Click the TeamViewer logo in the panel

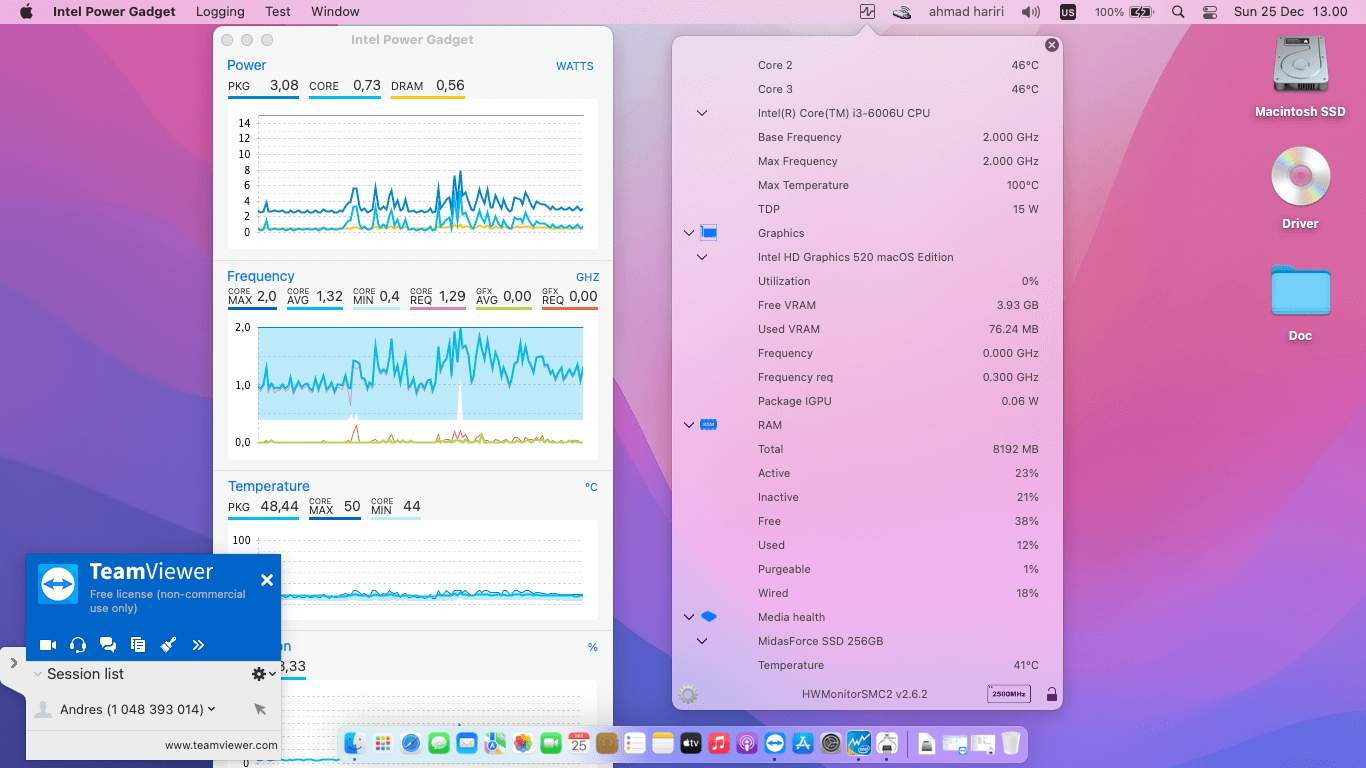(58, 584)
